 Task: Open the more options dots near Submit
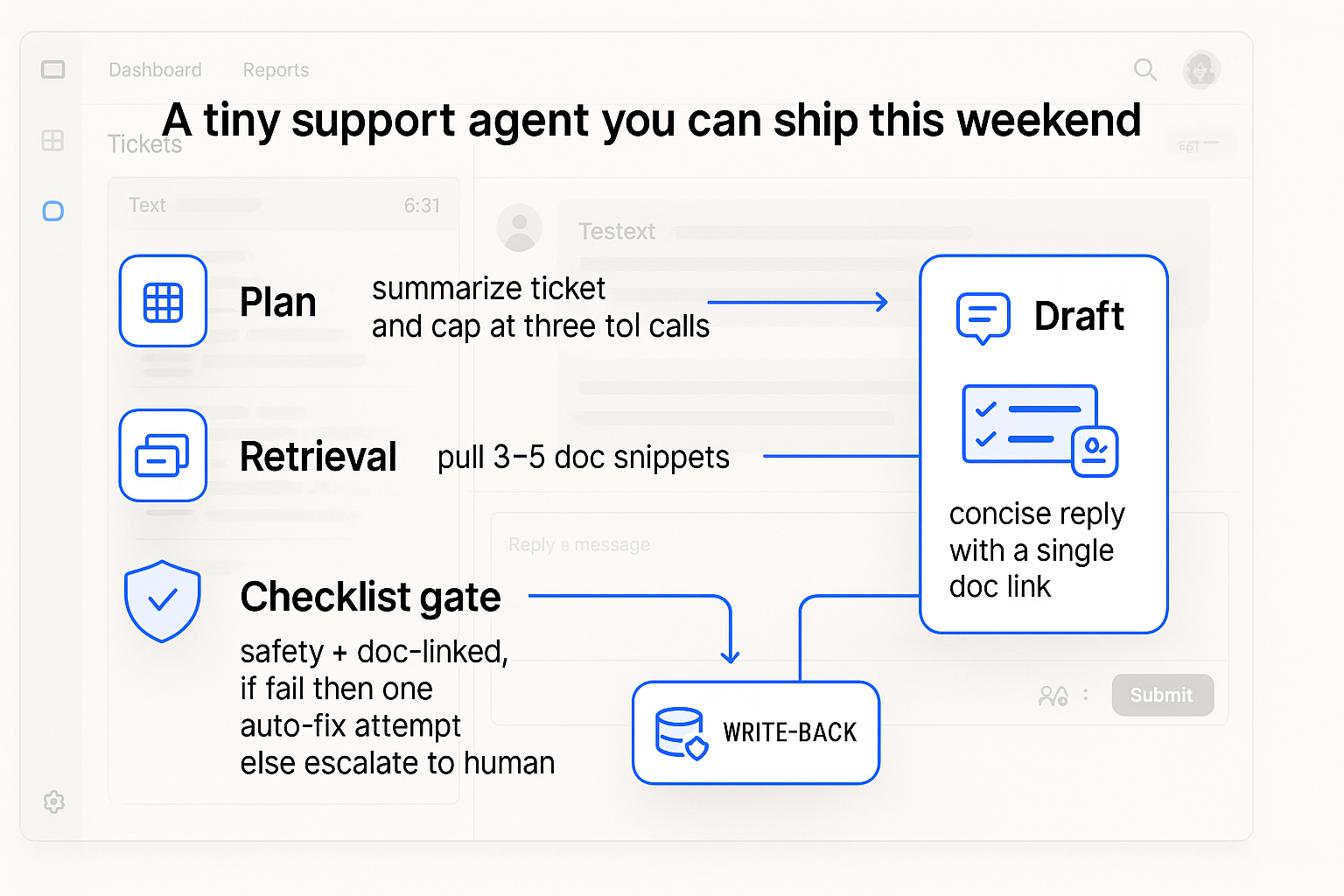click(x=1086, y=695)
